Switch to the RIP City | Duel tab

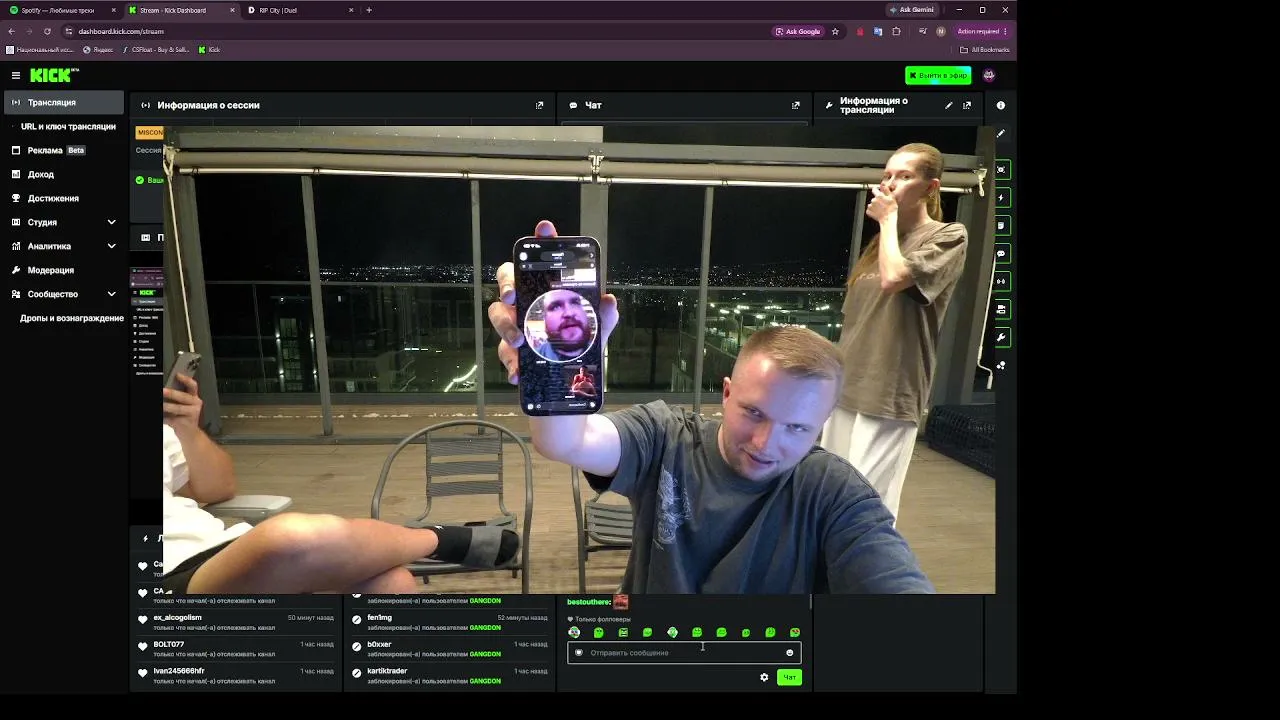[x=300, y=10]
